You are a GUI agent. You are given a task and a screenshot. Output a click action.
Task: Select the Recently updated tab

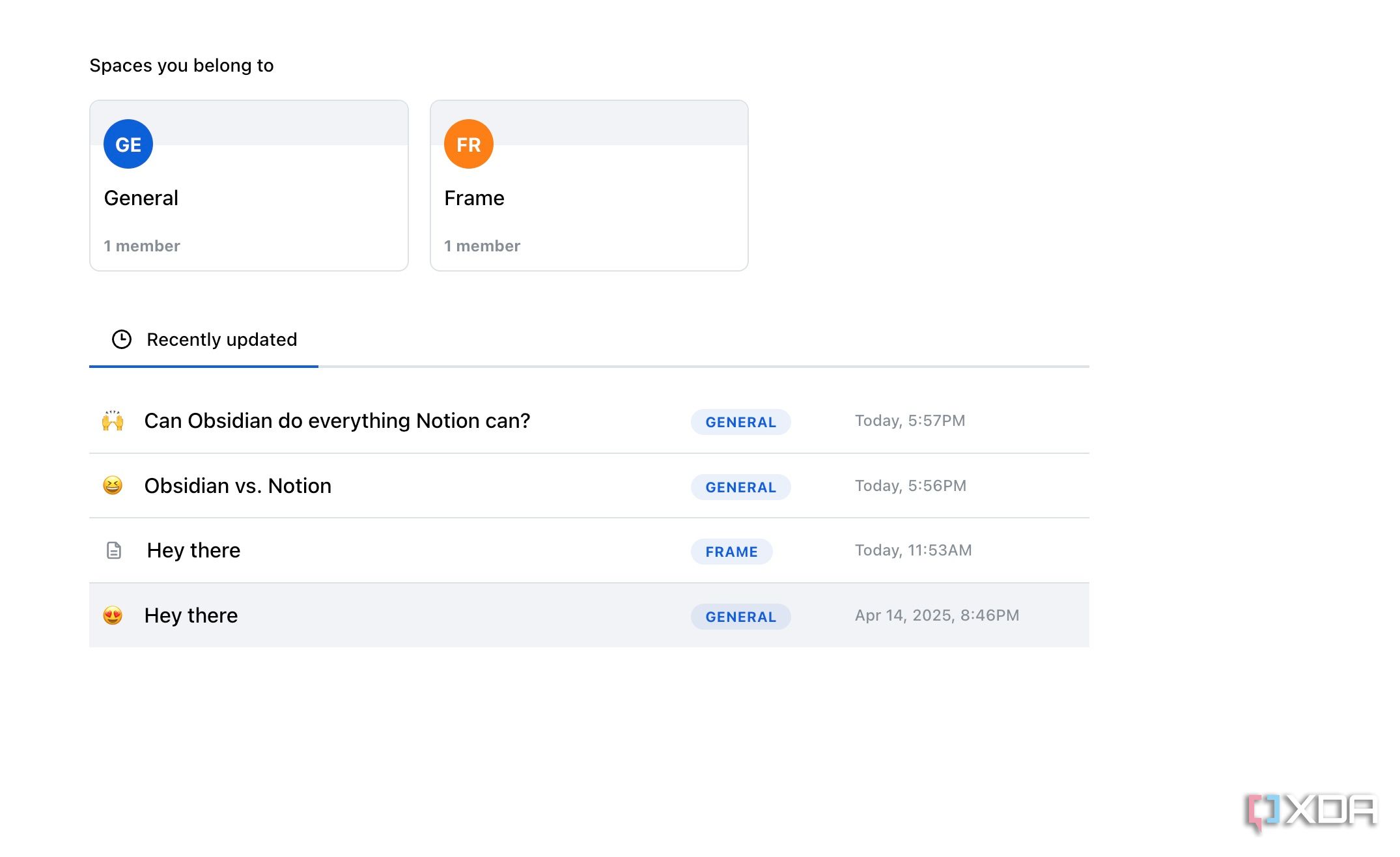(204, 339)
